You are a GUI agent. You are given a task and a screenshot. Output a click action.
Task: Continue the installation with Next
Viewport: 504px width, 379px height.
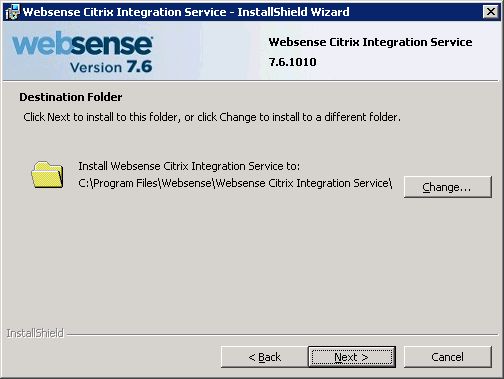pos(352,357)
